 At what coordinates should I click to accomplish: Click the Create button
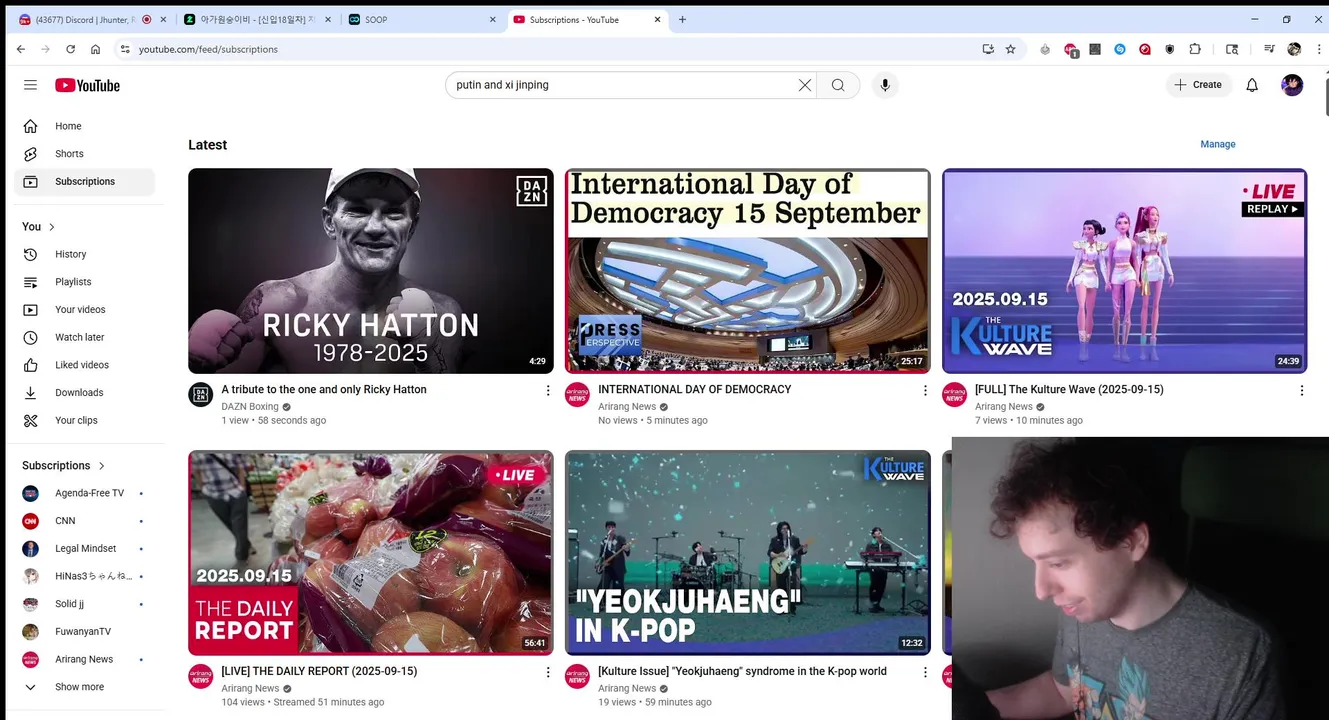[x=1198, y=85]
